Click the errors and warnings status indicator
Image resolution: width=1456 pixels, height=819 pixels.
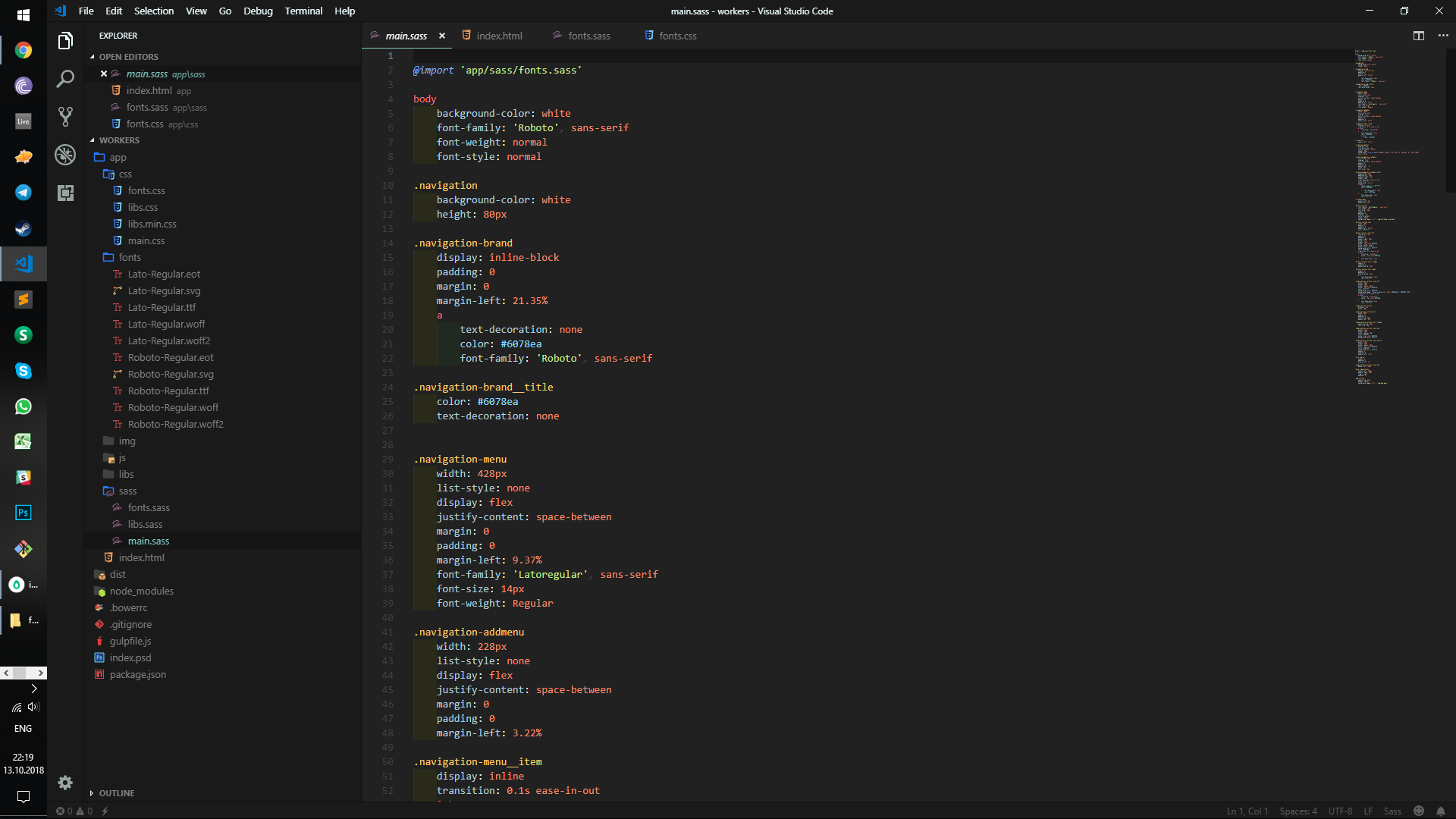(x=74, y=811)
